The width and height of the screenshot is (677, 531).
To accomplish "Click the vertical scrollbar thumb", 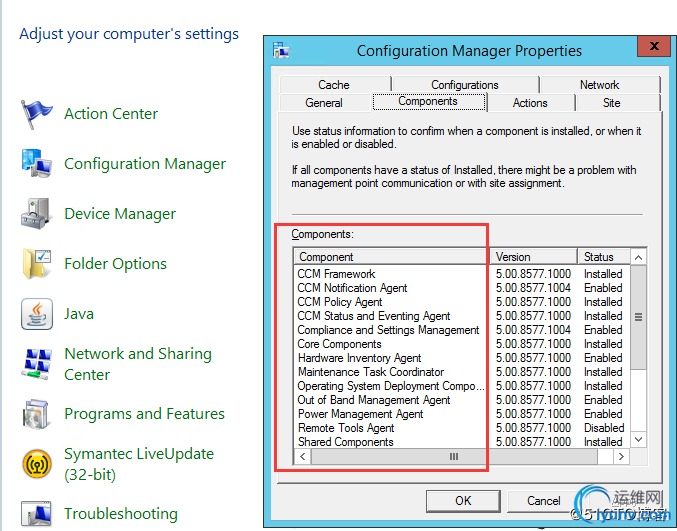I will pos(639,317).
